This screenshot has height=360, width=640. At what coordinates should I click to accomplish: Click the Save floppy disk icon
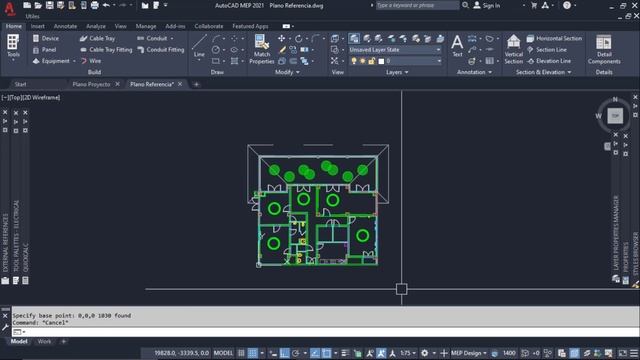(x=49, y=5)
